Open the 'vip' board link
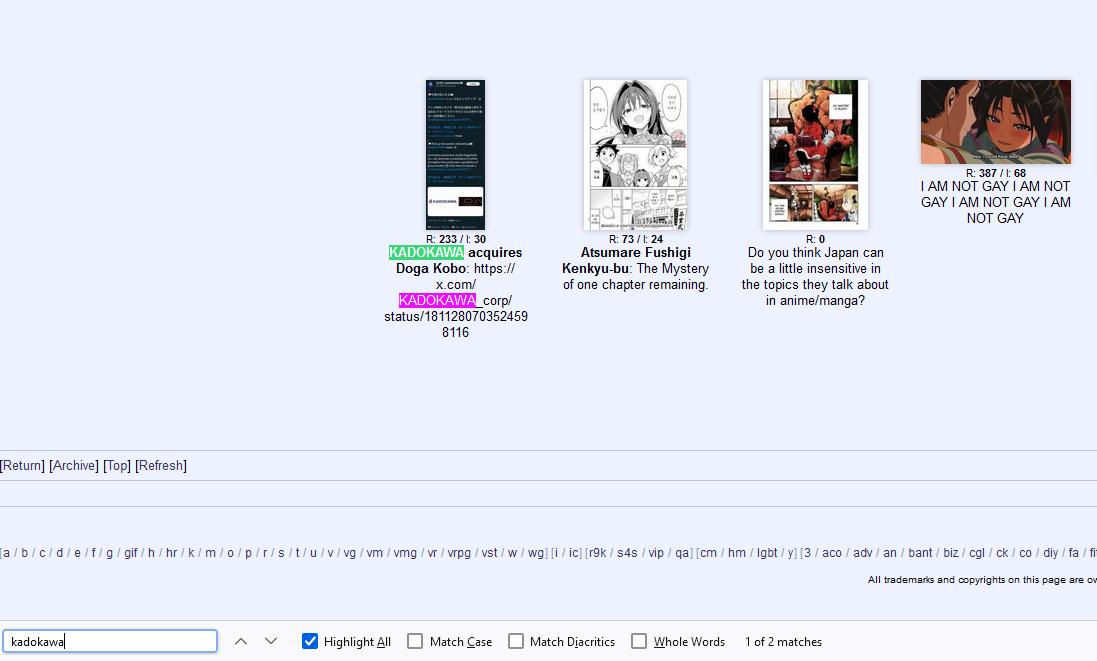1097x661 pixels. click(x=656, y=553)
